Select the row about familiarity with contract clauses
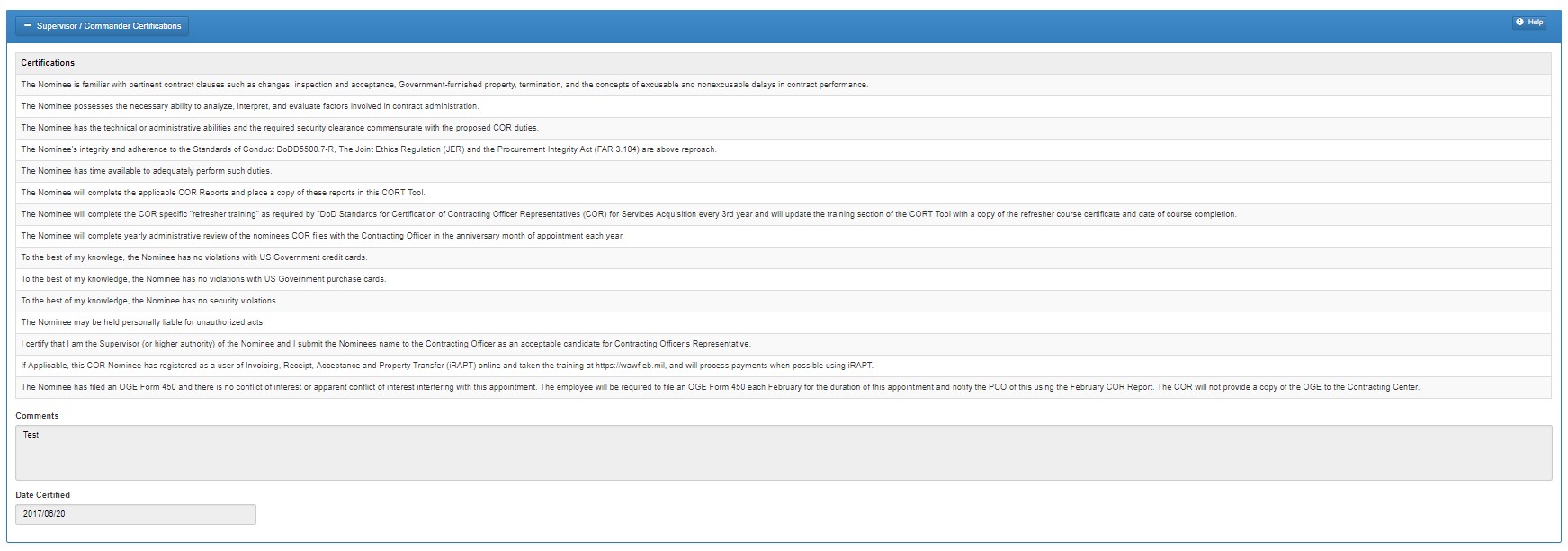The image size is (1568, 551). click(x=444, y=85)
